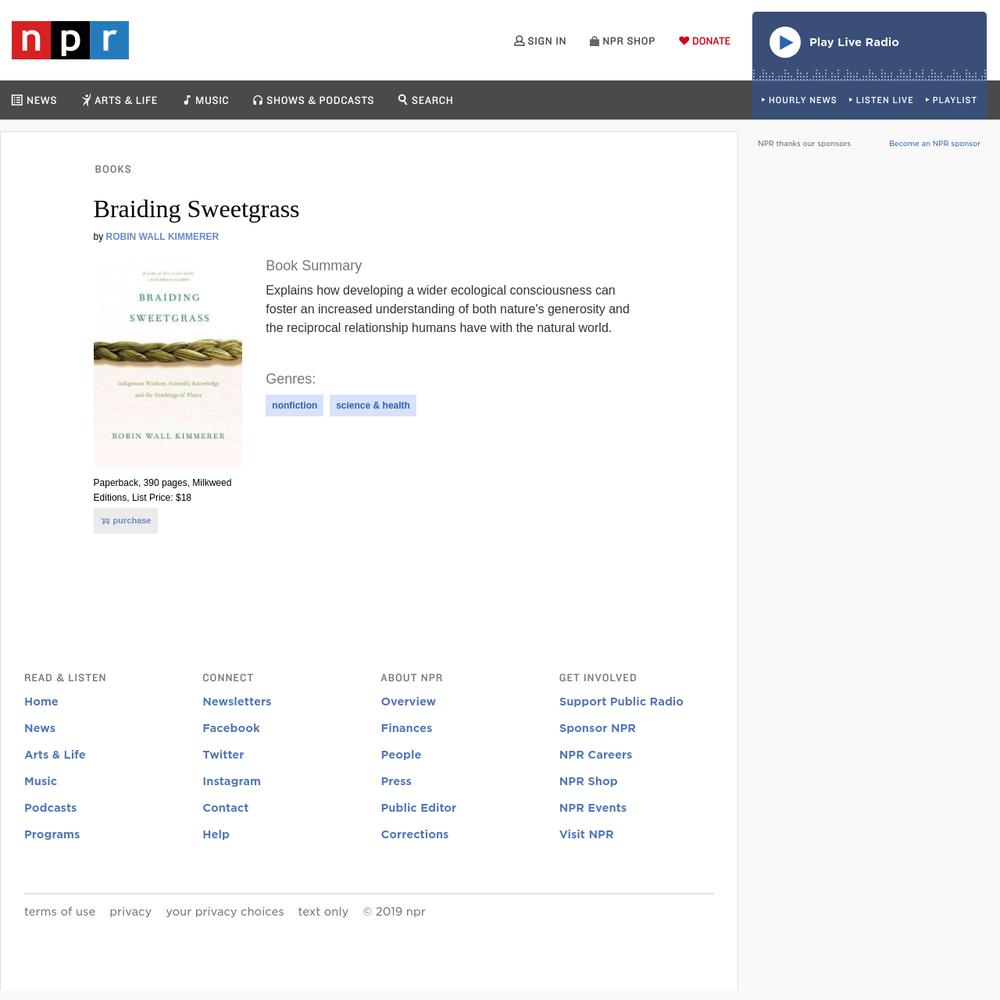This screenshot has height=1000, width=1000.
Task: Open the NEWS menu label
Action: [41, 100]
